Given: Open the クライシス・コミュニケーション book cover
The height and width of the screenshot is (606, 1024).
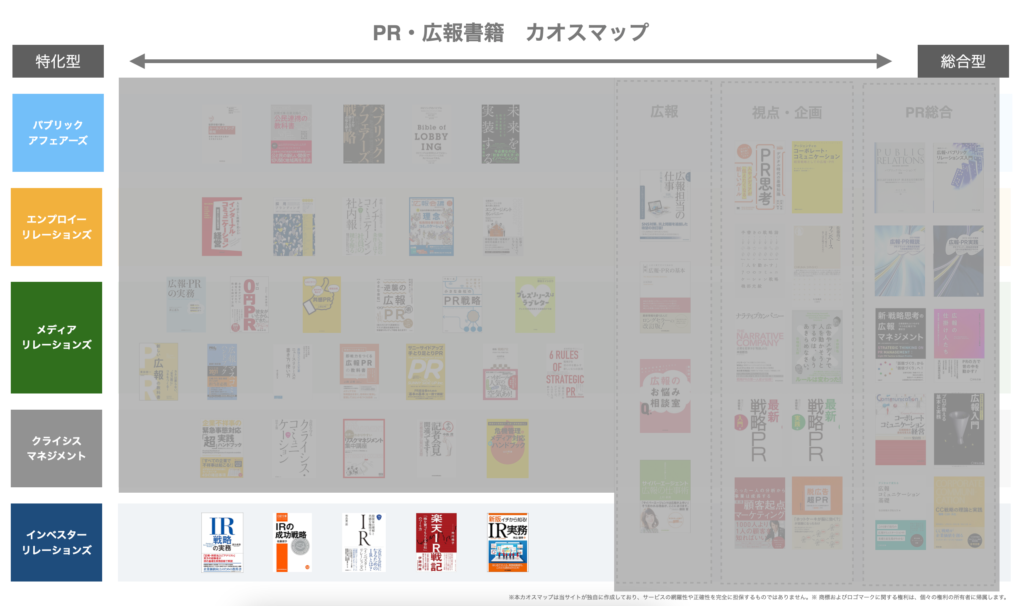Looking at the screenshot, I should pos(292,448).
